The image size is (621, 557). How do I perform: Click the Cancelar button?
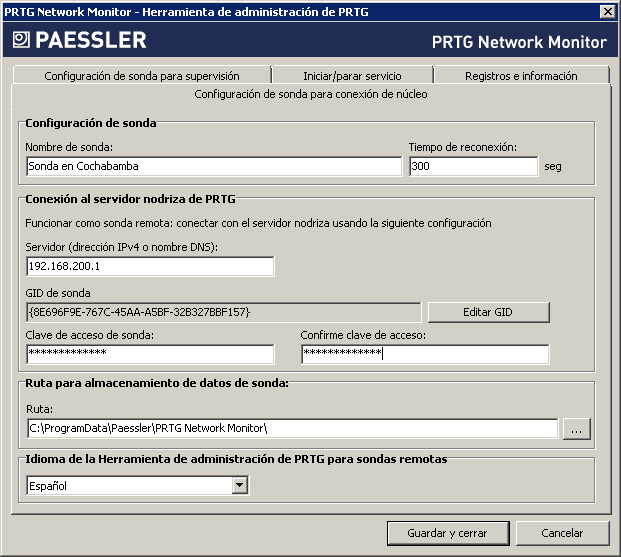562,533
